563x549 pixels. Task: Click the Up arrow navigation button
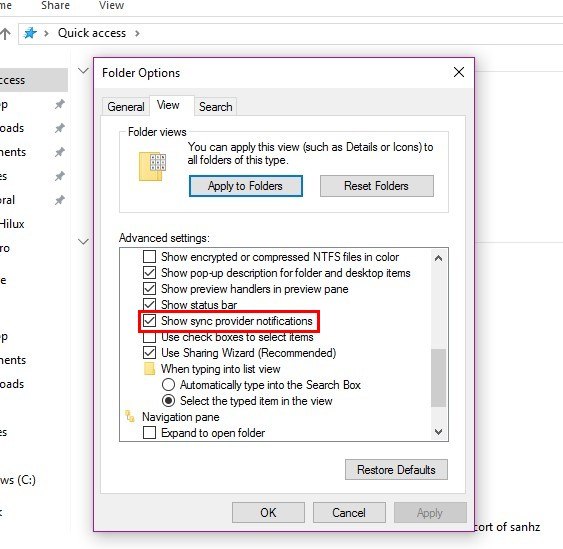(x=5, y=34)
